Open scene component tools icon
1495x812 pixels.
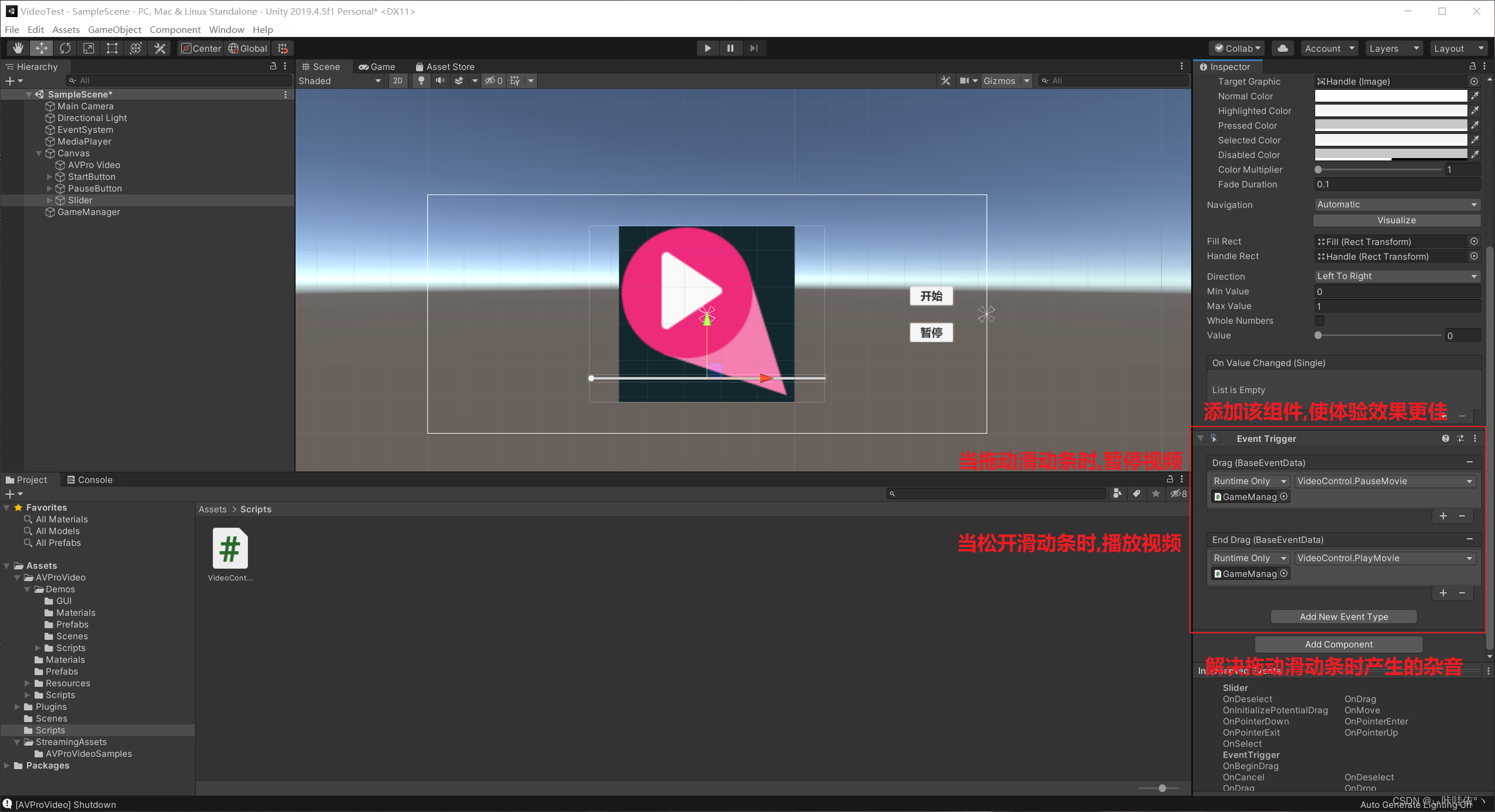point(946,80)
